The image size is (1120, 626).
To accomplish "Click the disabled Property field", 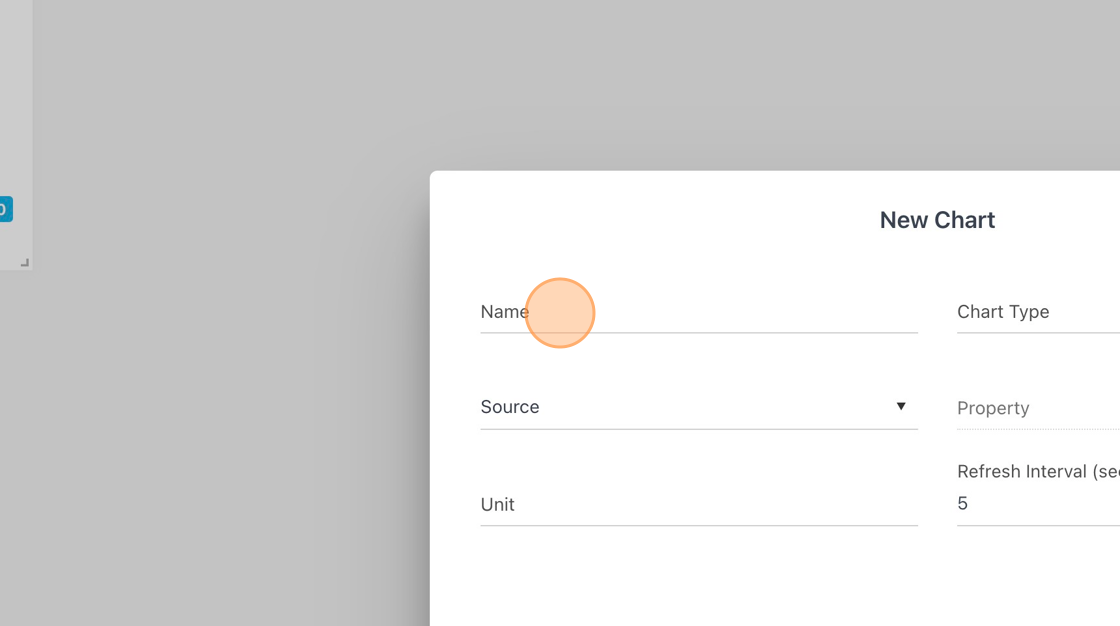I will [1039, 408].
